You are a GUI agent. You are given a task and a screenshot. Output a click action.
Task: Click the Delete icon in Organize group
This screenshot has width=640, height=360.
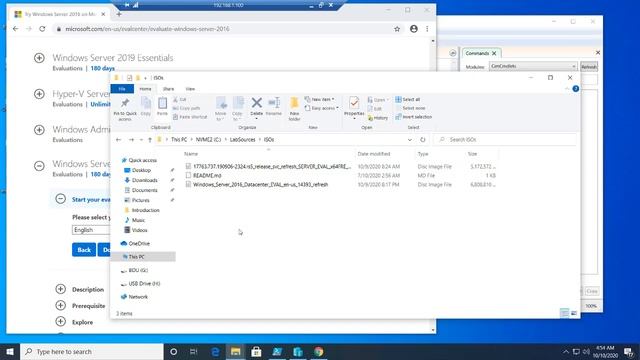[256, 108]
